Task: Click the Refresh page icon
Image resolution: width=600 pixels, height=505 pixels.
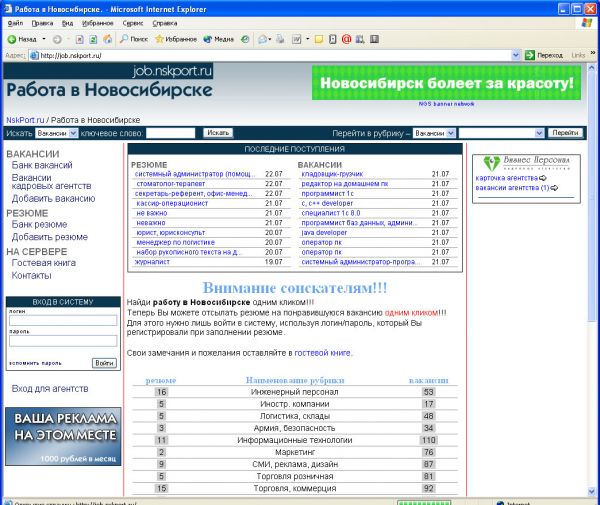Action: (x=93, y=39)
